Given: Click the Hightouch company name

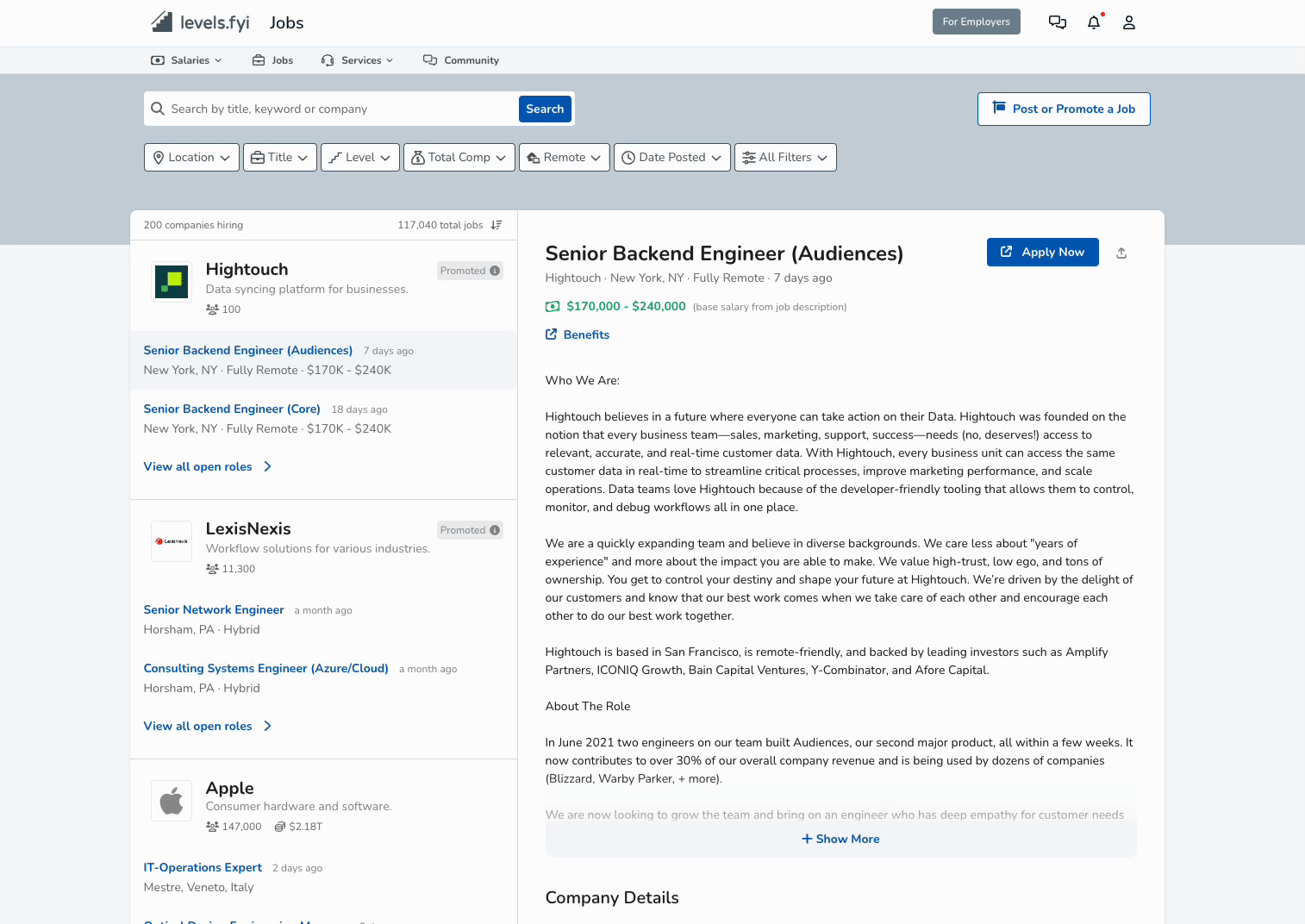Looking at the screenshot, I should 247,269.
